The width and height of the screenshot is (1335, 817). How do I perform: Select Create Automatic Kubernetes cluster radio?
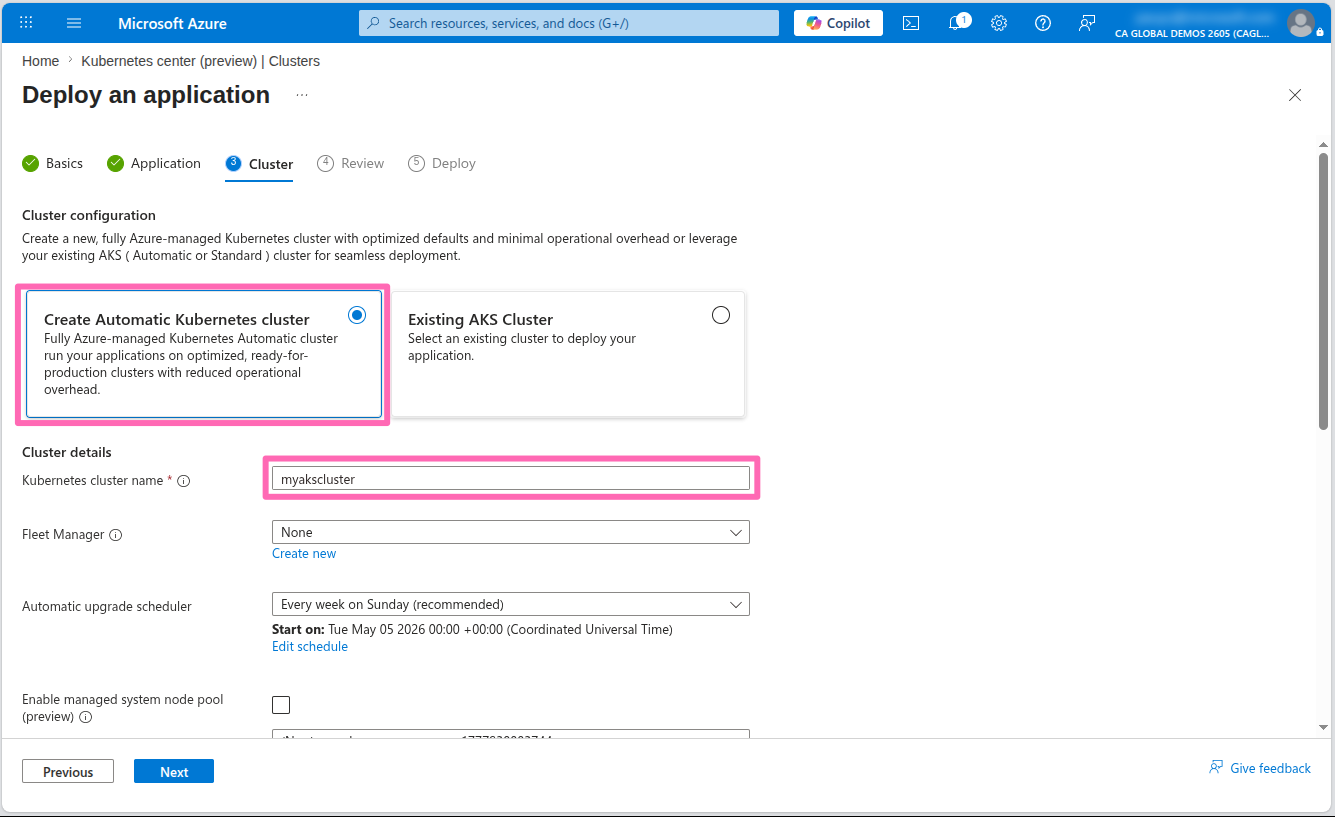click(x=357, y=315)
